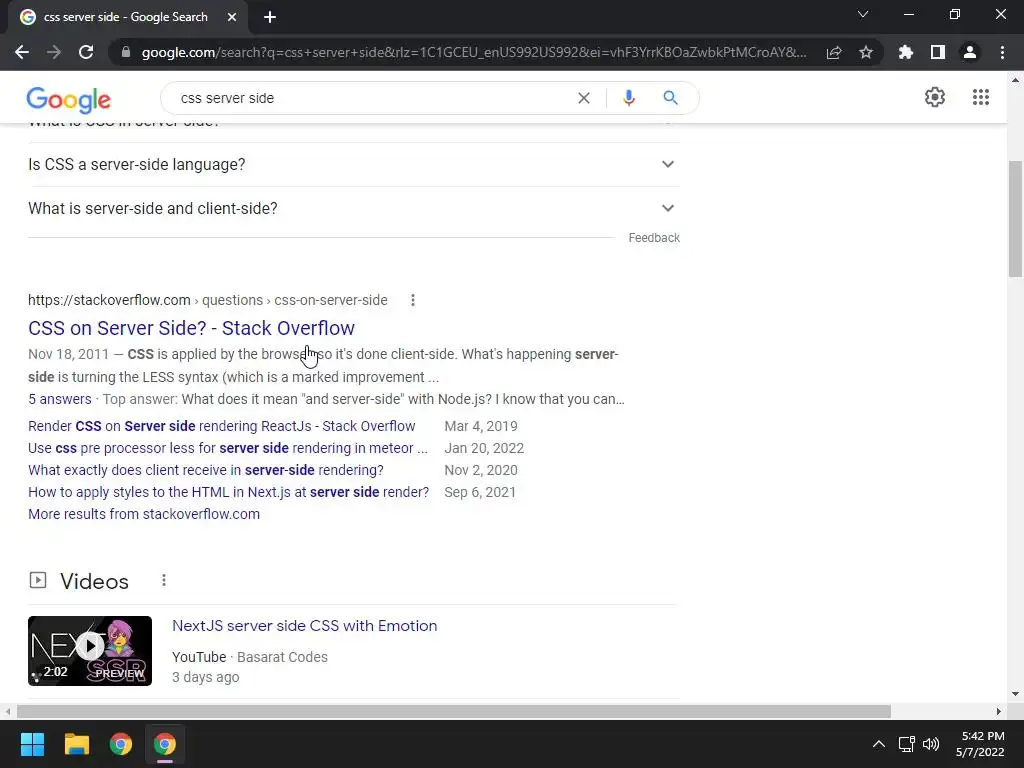The width and height of the screenshot is (1024, 768).
Task: Open the Chrome extensions puzzle icon
Action: point(906,52)
